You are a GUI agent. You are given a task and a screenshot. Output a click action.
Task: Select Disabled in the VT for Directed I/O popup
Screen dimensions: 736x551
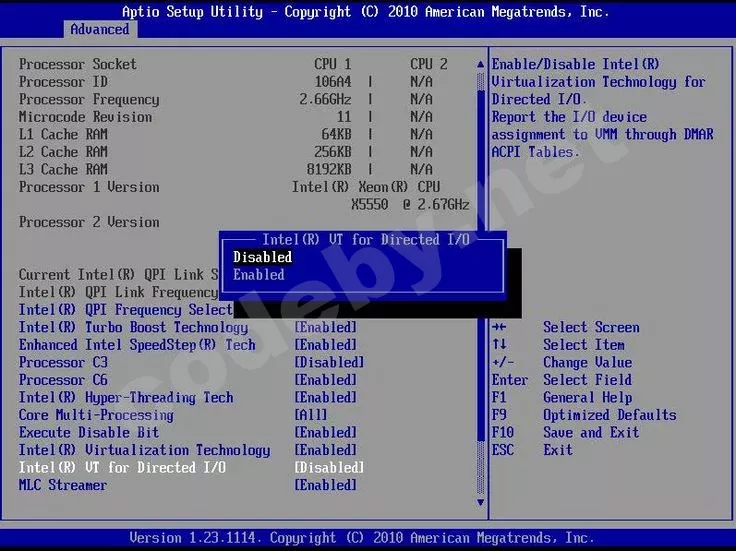coord(262,257)
